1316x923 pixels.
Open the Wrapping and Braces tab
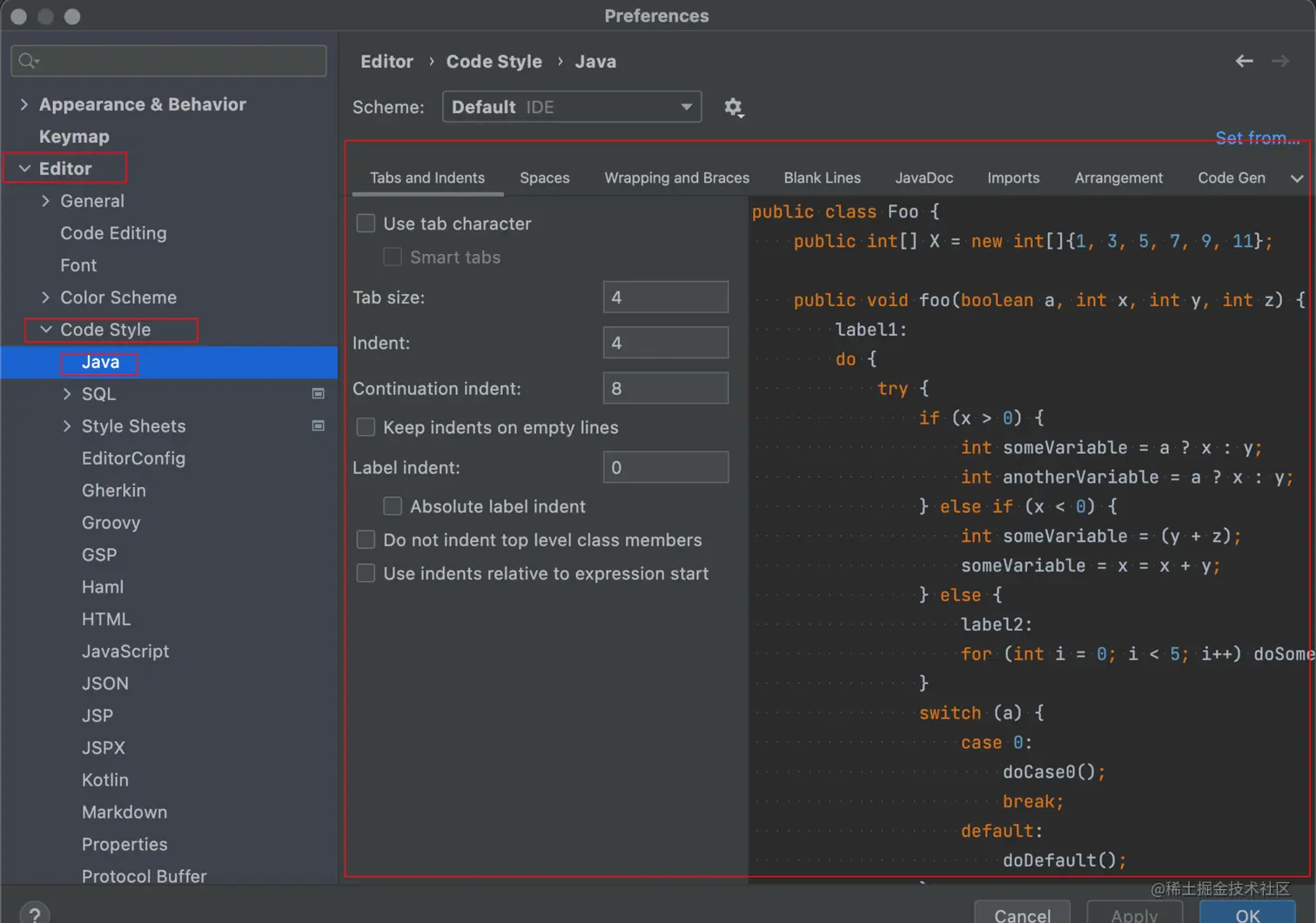click(677, 177)
